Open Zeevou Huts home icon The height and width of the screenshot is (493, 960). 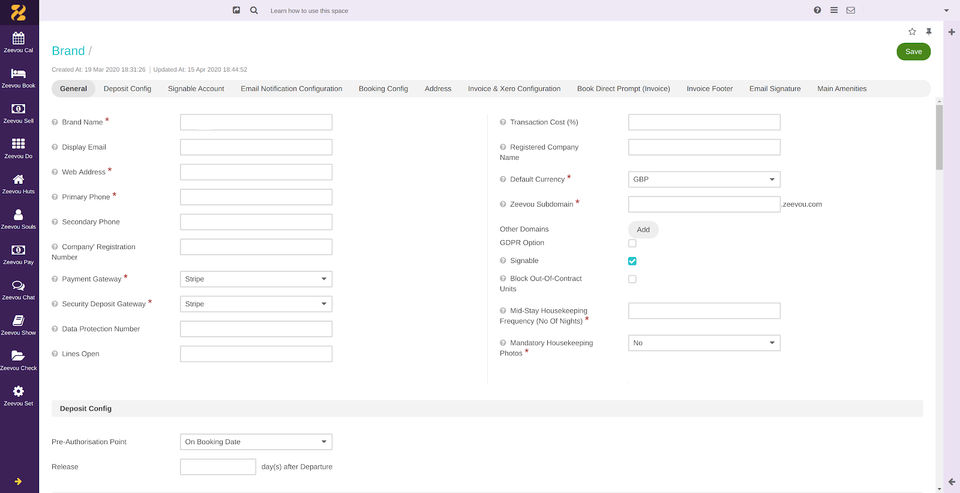pos(18,179)
